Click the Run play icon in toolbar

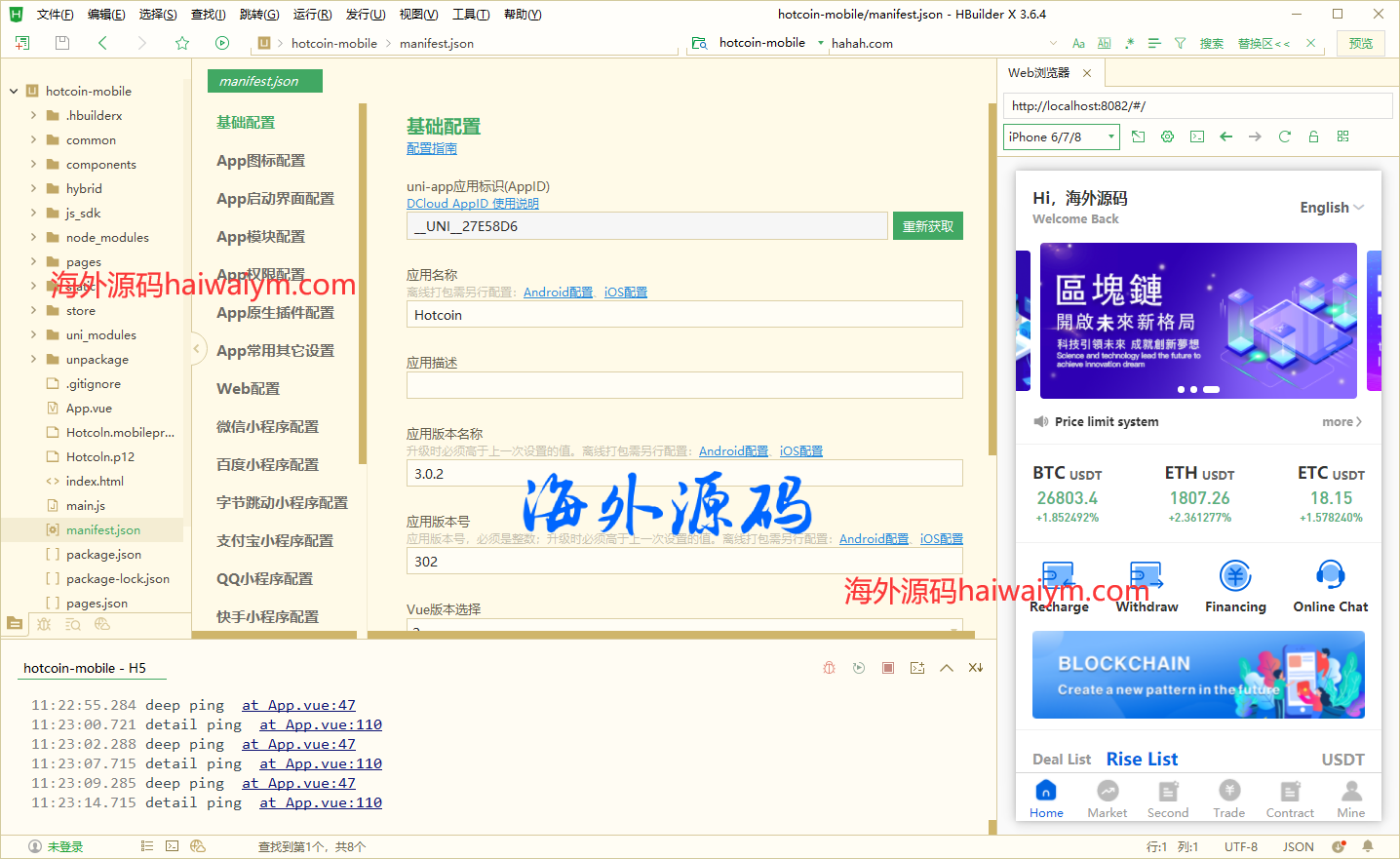click(222, 43)
